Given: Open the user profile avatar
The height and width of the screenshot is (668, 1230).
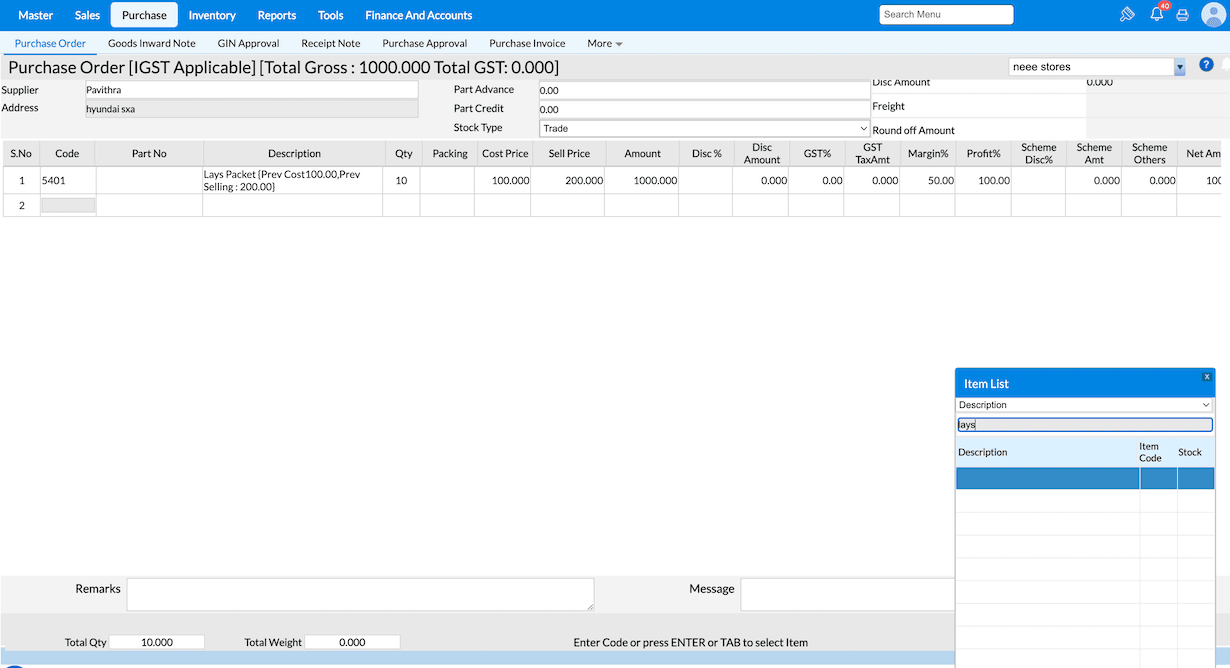Looking at the screenshot, I should (1213, 15).
